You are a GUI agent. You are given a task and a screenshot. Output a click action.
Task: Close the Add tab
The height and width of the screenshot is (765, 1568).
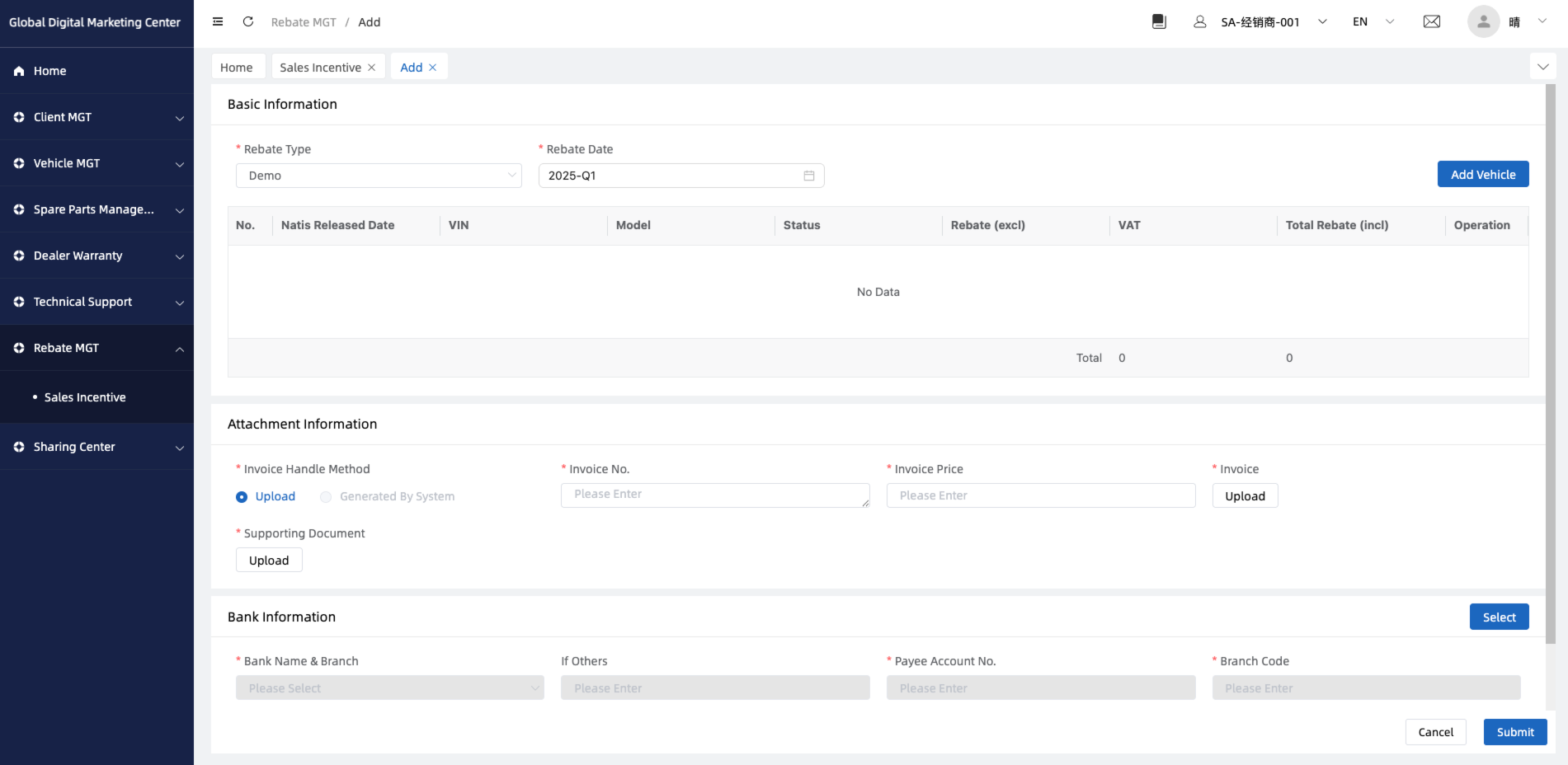pos(433,68)
